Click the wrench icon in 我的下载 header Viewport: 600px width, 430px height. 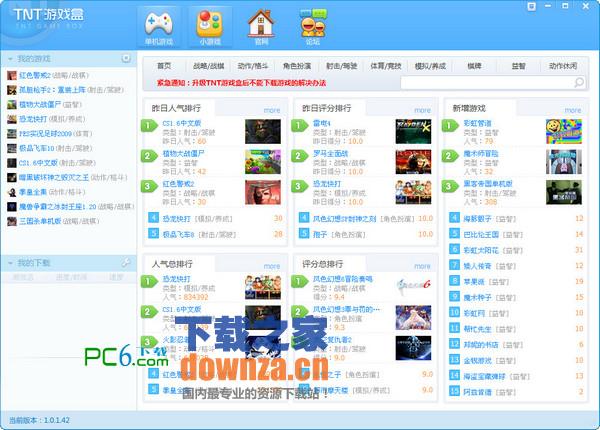[126, 262]
